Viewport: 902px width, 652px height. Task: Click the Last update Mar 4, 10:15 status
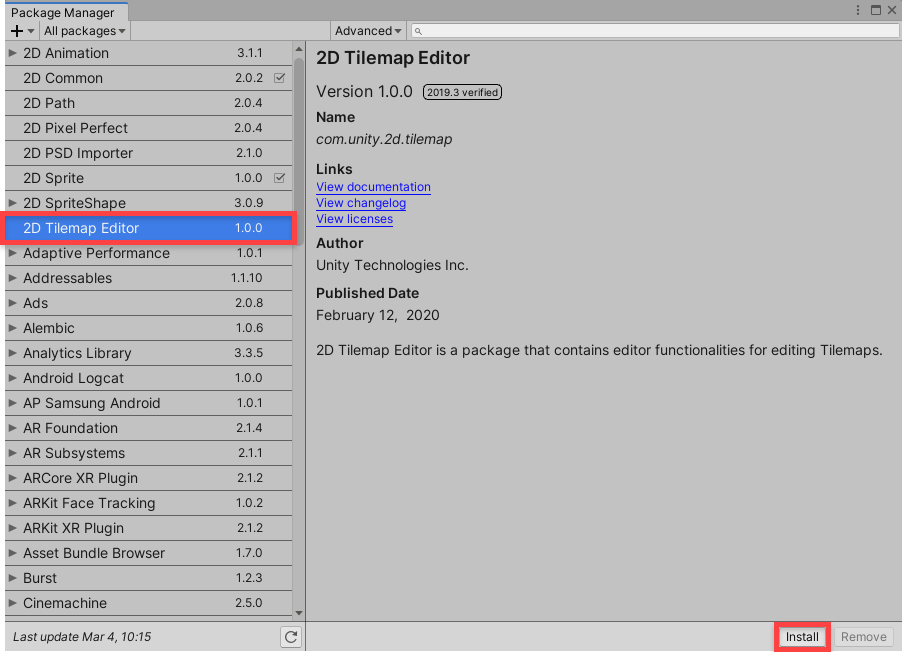tap(82, 636)
